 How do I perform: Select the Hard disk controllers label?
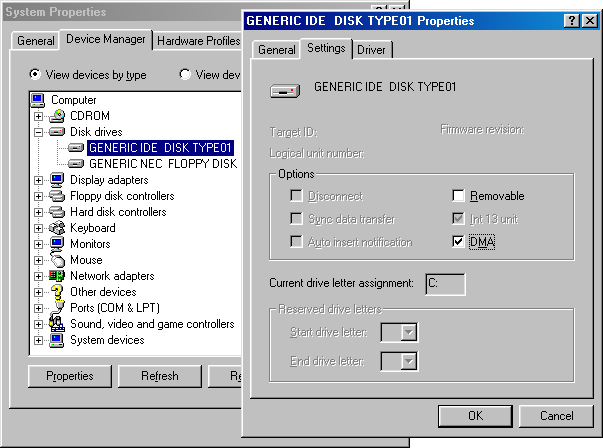[x=118, y=212]
